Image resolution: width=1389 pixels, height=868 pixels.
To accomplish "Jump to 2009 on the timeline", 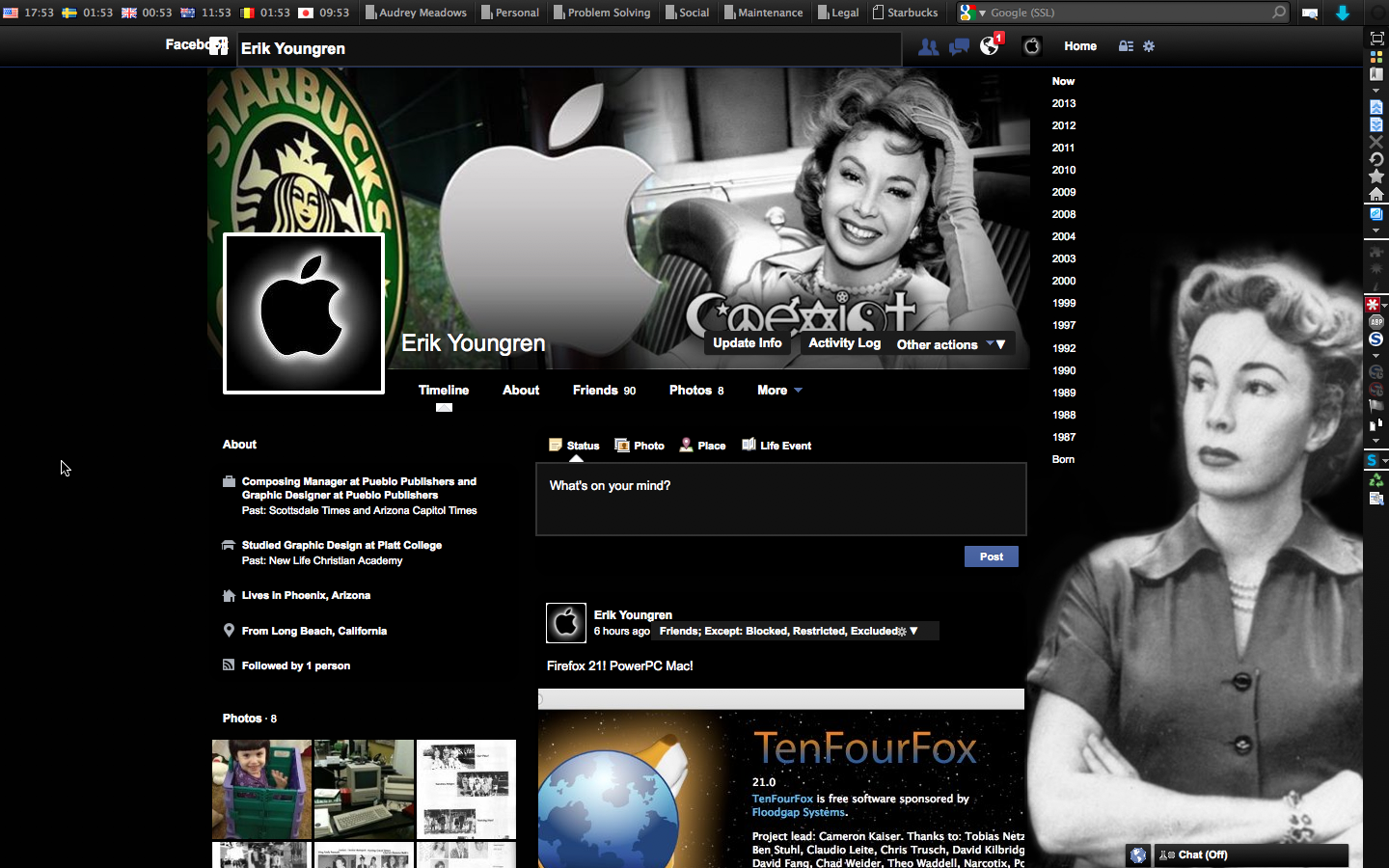I will 1064,192.
